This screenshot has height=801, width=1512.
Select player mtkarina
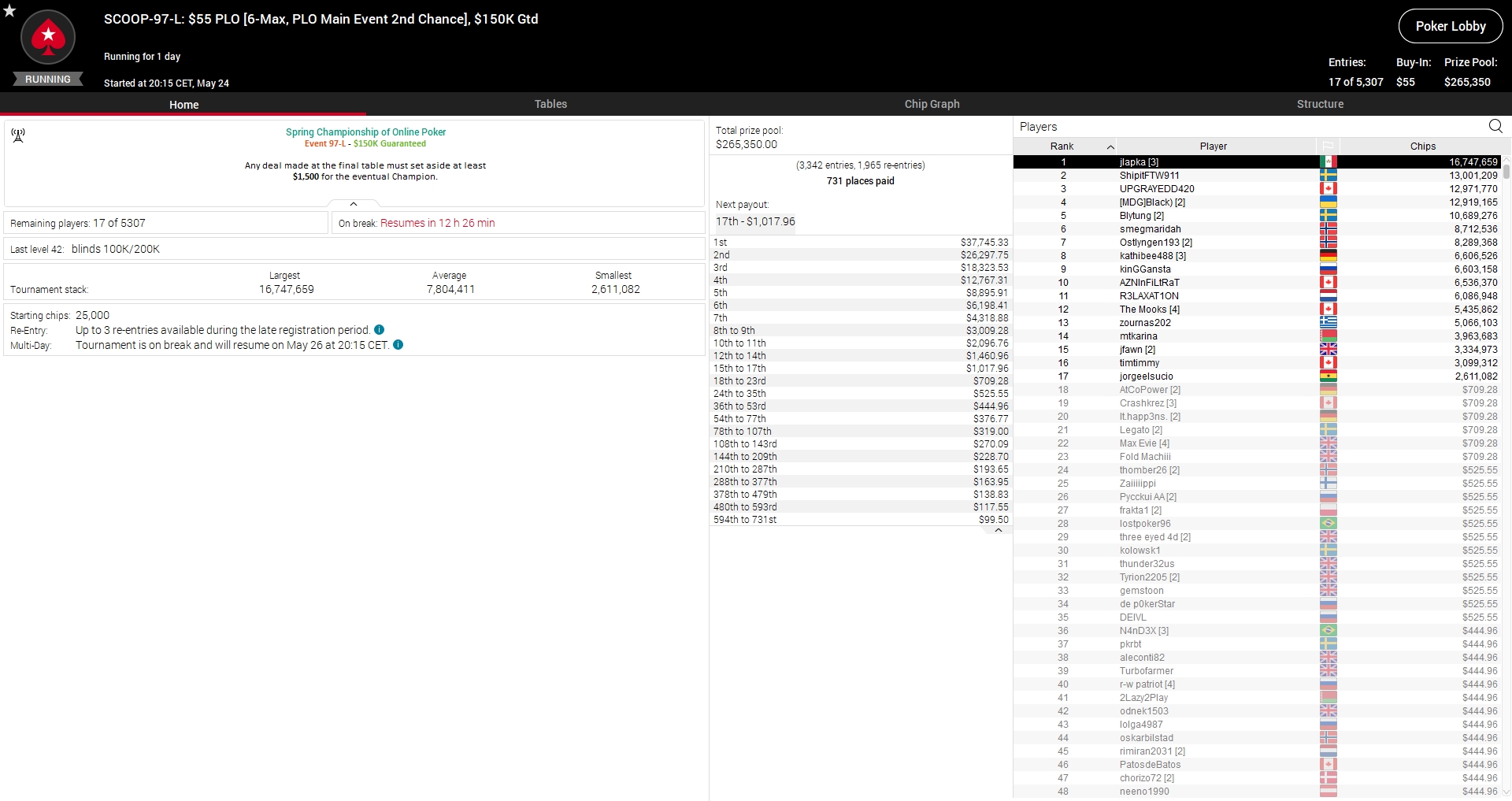coord(1257,336)
